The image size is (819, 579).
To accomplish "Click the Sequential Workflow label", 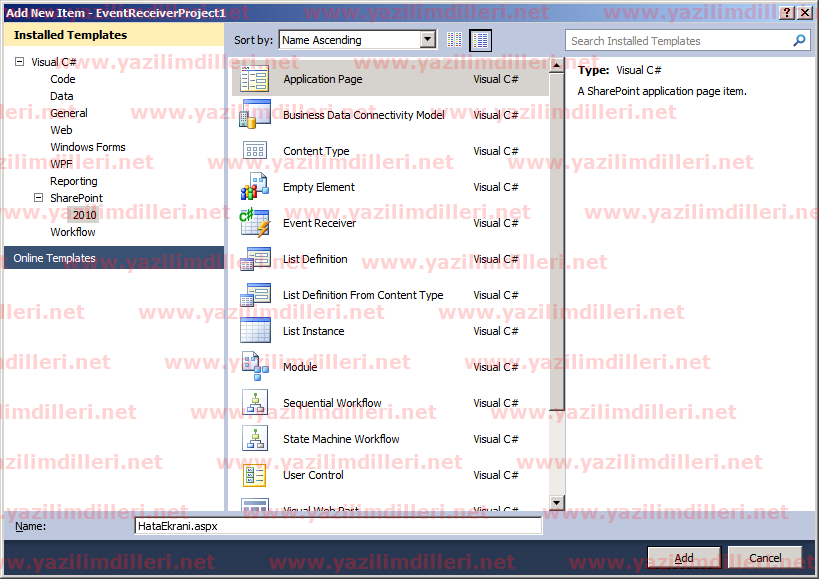I will [x=332, y=404].
